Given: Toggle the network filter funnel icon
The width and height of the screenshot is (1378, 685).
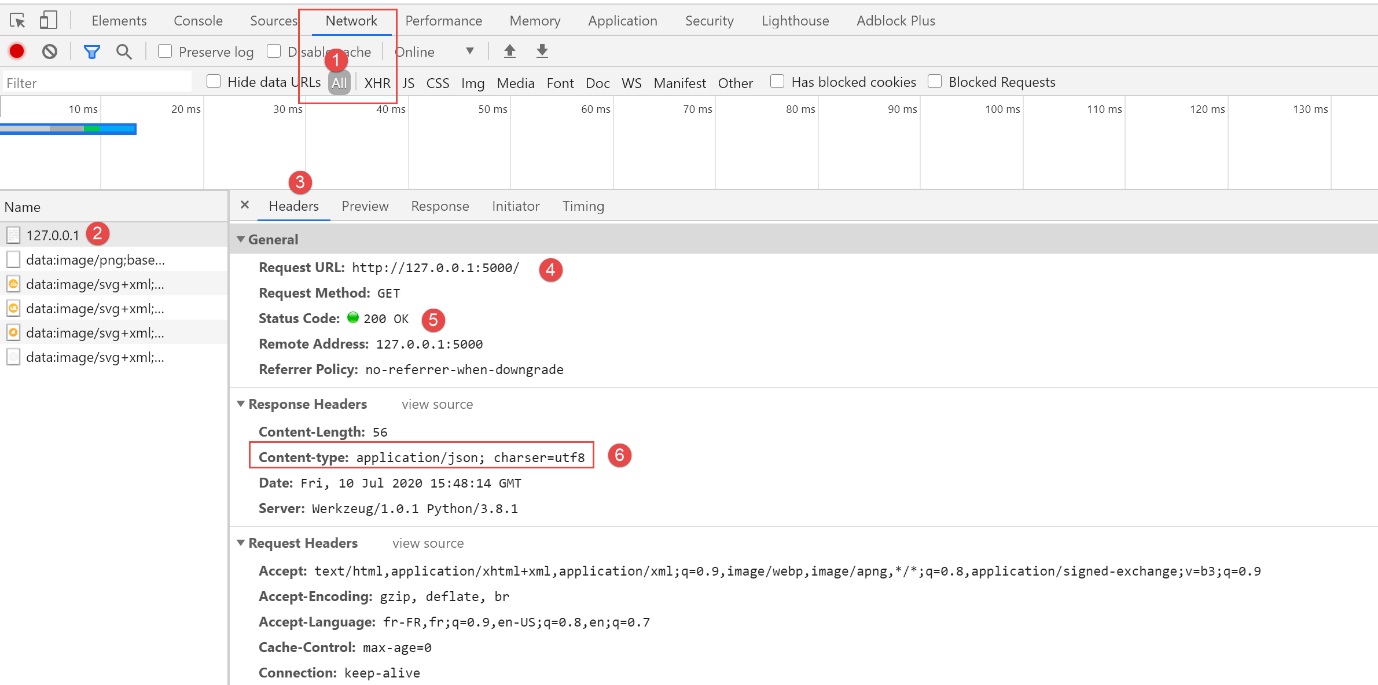Looking at the screenshot, I should (x=92, y=51).
